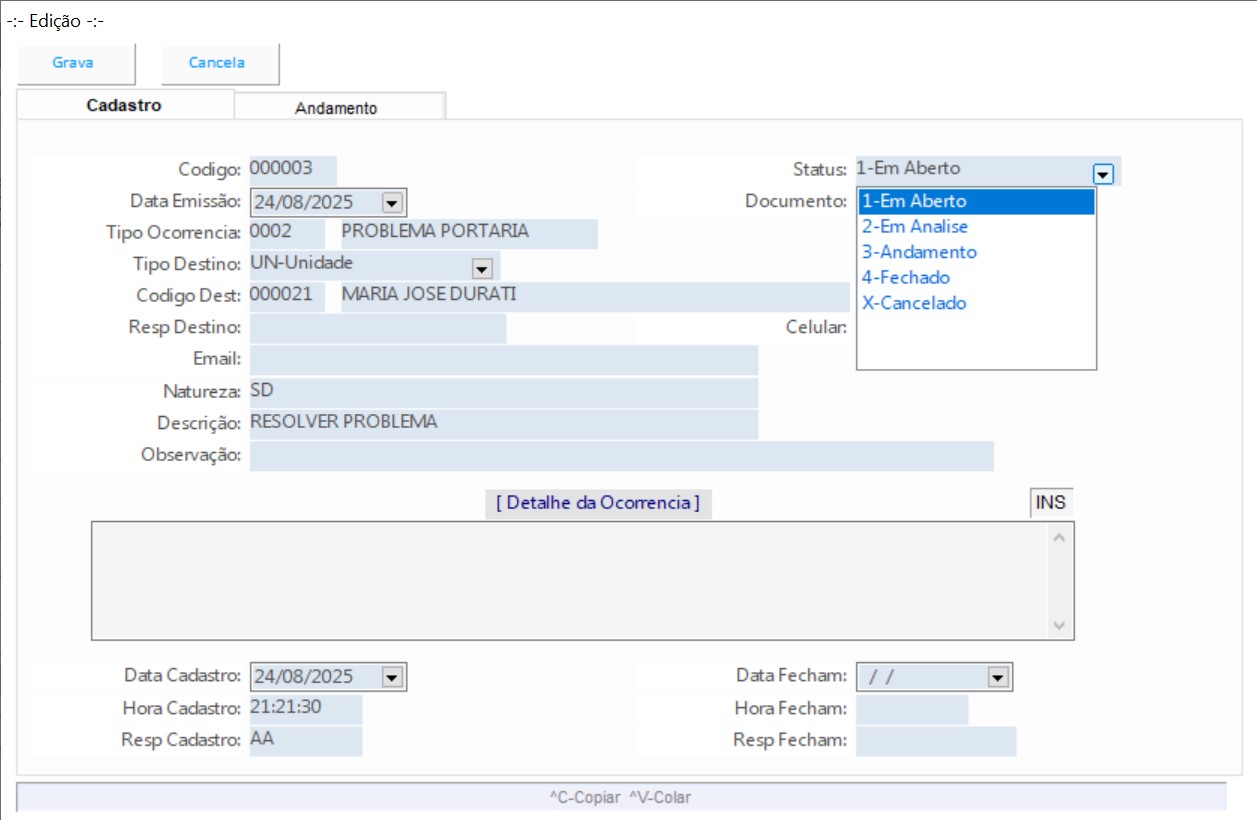Screen dimensions: 1257x820
Task: Click the Descrição field with RESOLVER PROBLEMA
Action: tap(503, 423)
